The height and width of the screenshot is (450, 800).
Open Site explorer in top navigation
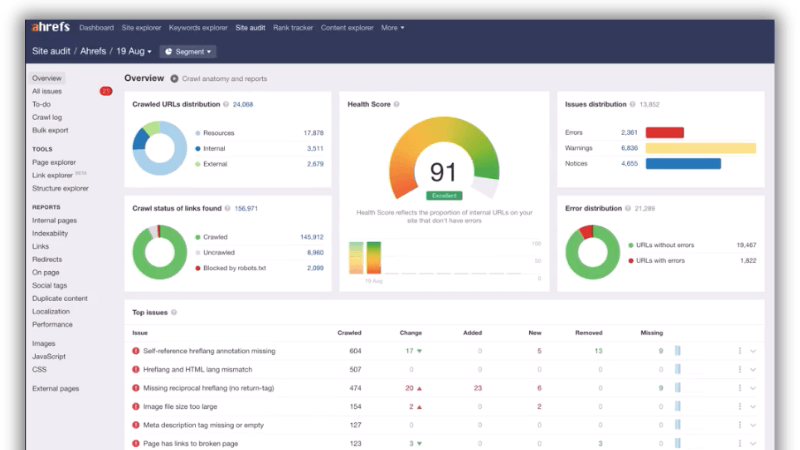point(141,28)
